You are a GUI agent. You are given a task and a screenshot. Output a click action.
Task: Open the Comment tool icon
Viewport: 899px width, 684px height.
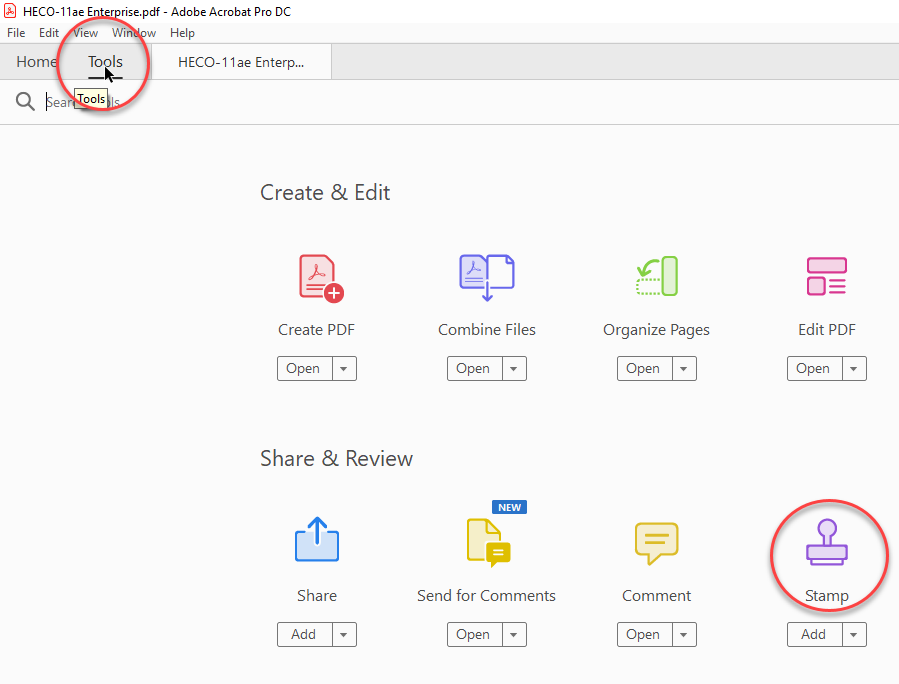656,543
